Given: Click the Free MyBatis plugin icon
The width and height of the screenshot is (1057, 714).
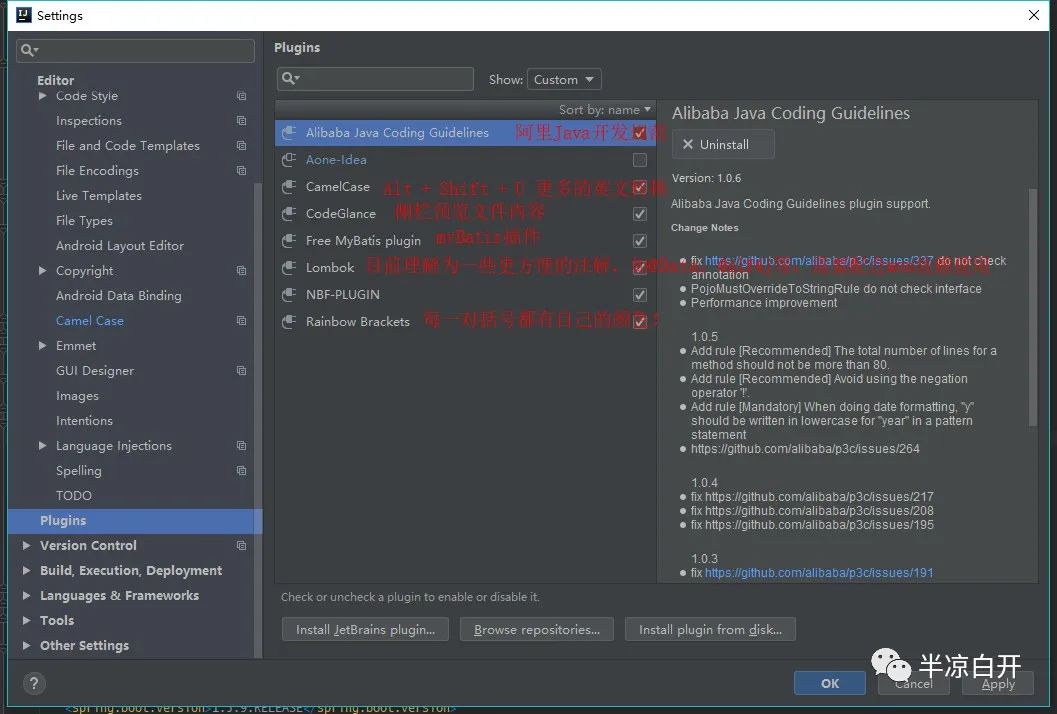Looking at the screenshot, I should 289,241.
